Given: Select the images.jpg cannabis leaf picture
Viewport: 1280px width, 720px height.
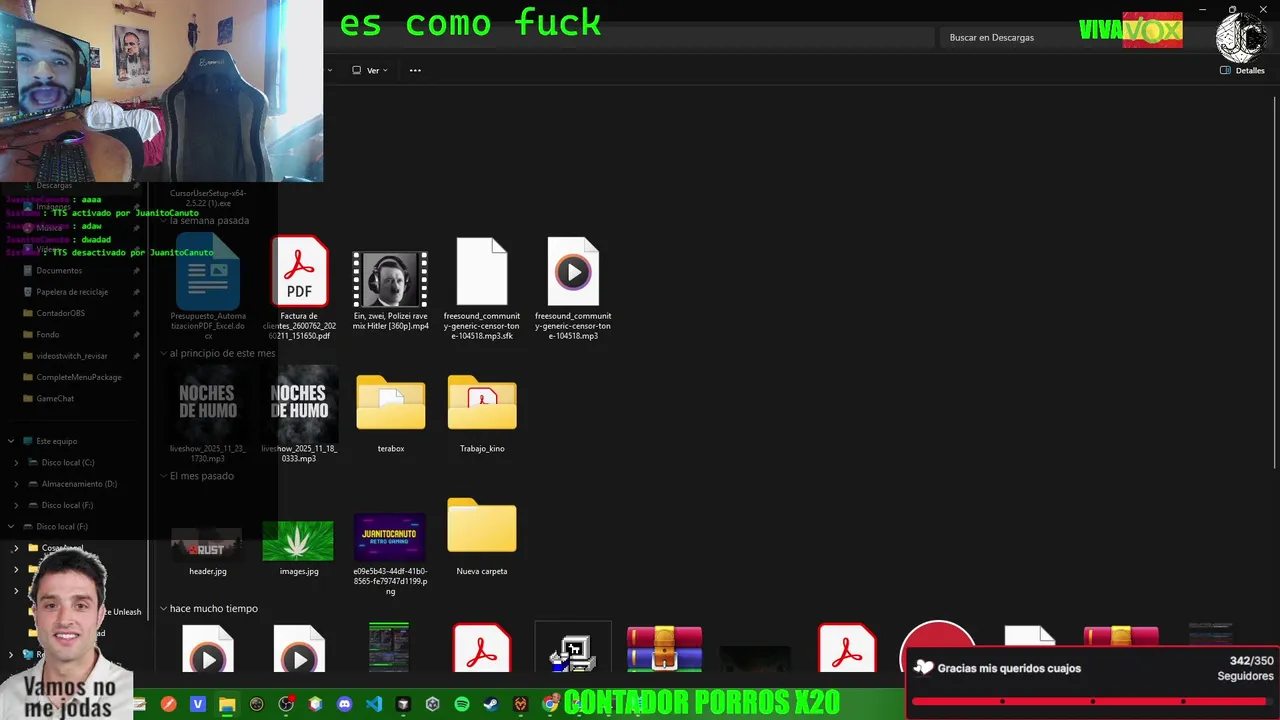Looking at the screenshot, I should click(x=299, y=547).
